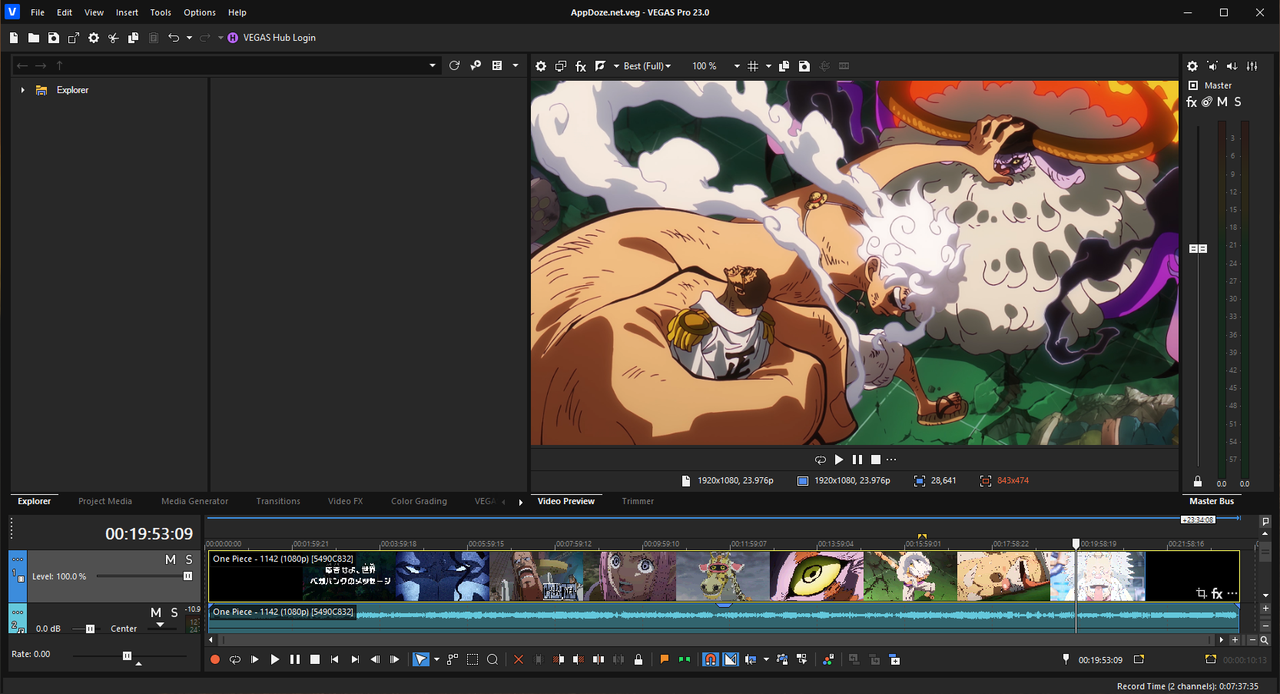This screenshot has width=1280, height=694.
Task: Toggle Enable Snapping magnet button
Action: point(710,659)
